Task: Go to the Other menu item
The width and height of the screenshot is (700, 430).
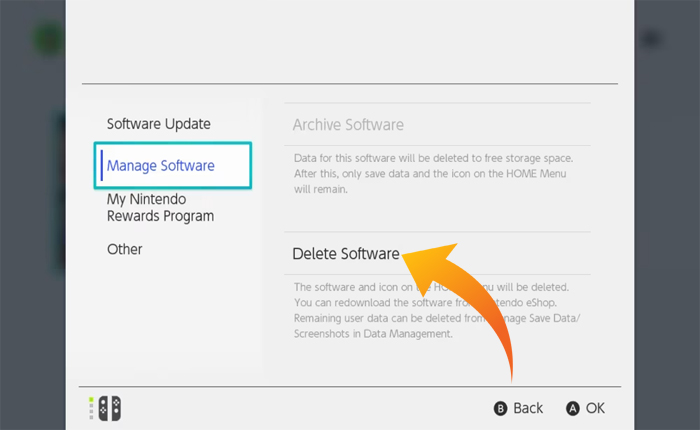Action: (x=125, y=249)
